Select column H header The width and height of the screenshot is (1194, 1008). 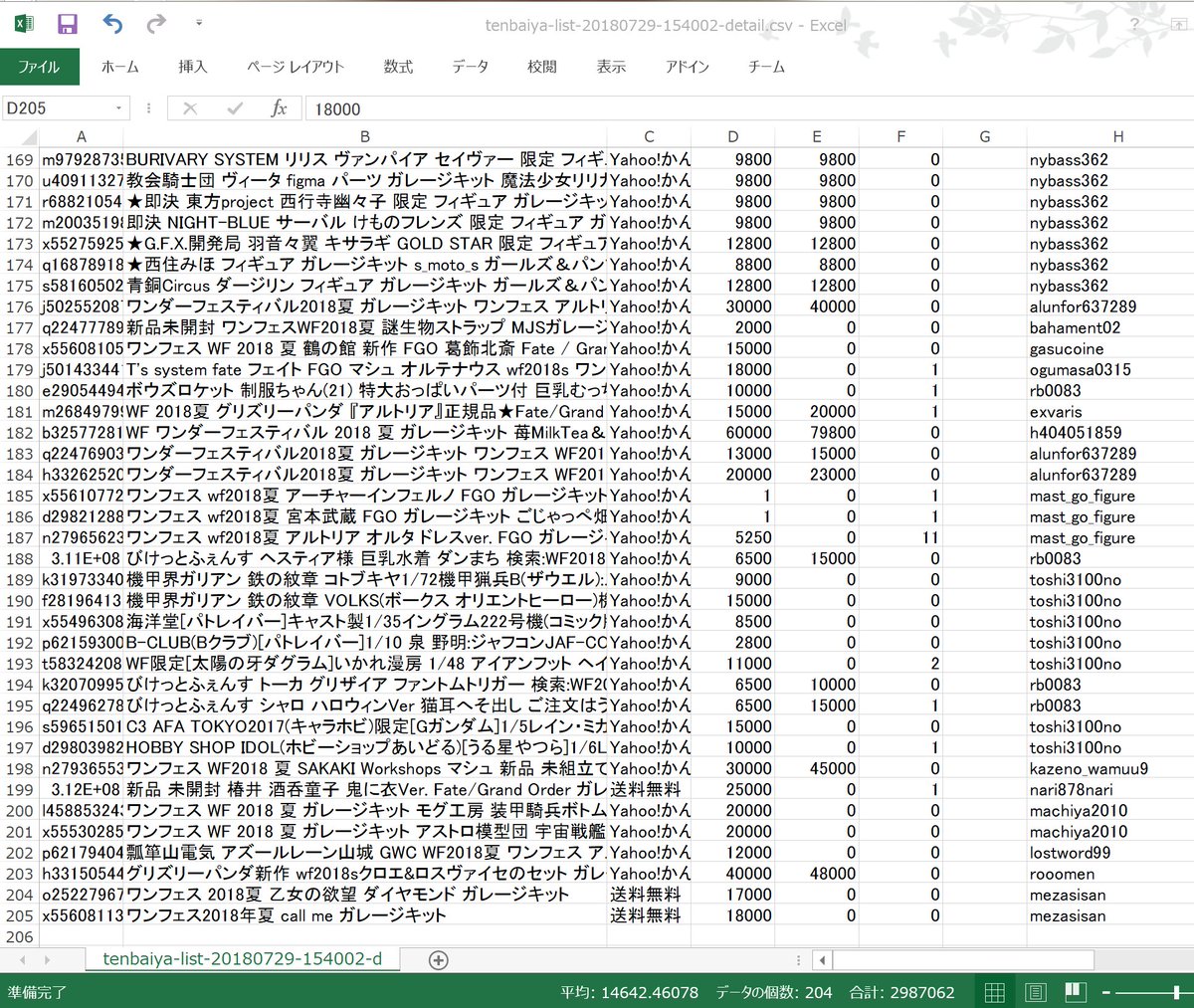[x=1118, y=136]
